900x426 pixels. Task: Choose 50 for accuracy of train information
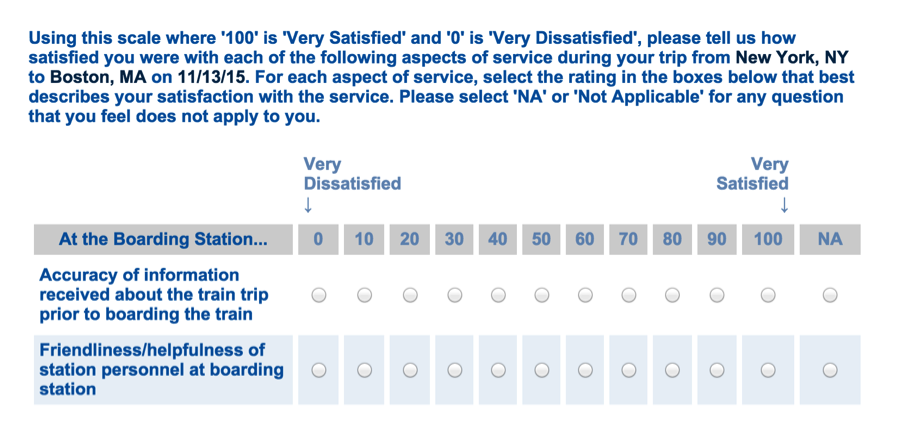pos(541,295)
